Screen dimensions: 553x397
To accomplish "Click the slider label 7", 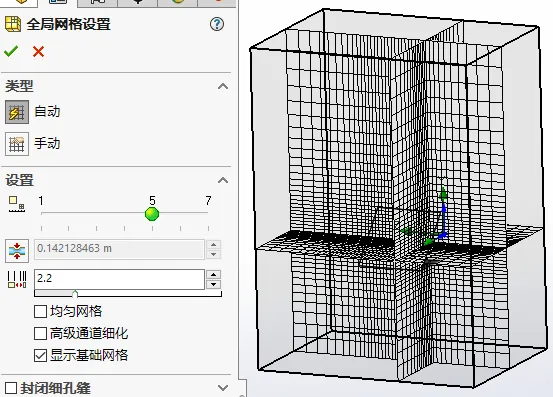I will point(208,201).
